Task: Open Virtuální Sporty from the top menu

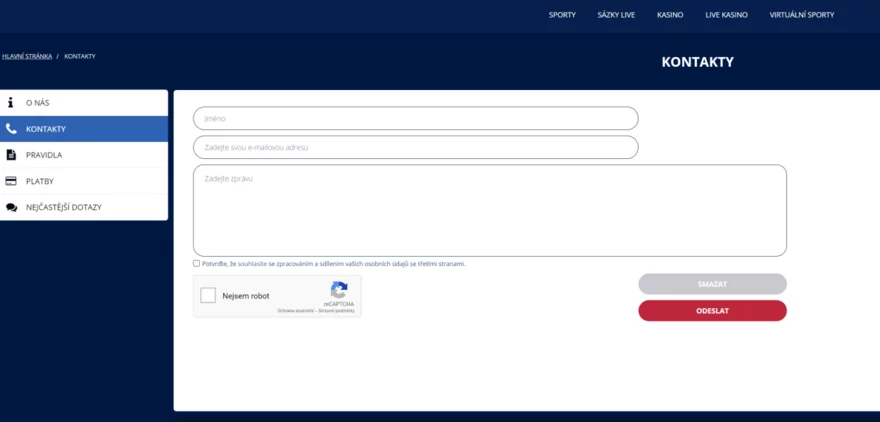Action: point(801,15)
